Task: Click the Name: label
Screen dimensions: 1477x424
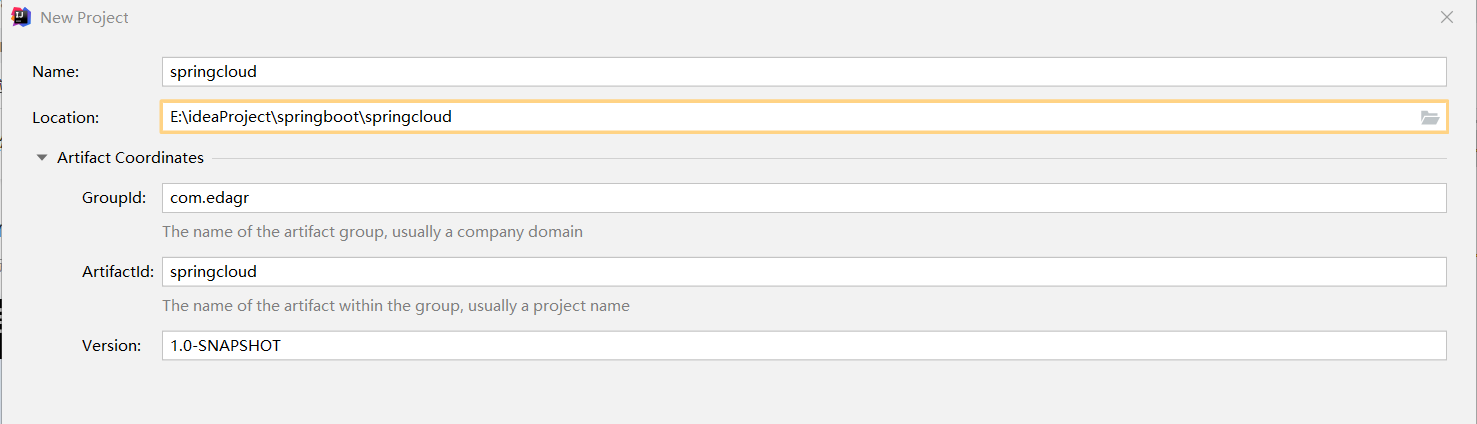Action: (55, 72)
